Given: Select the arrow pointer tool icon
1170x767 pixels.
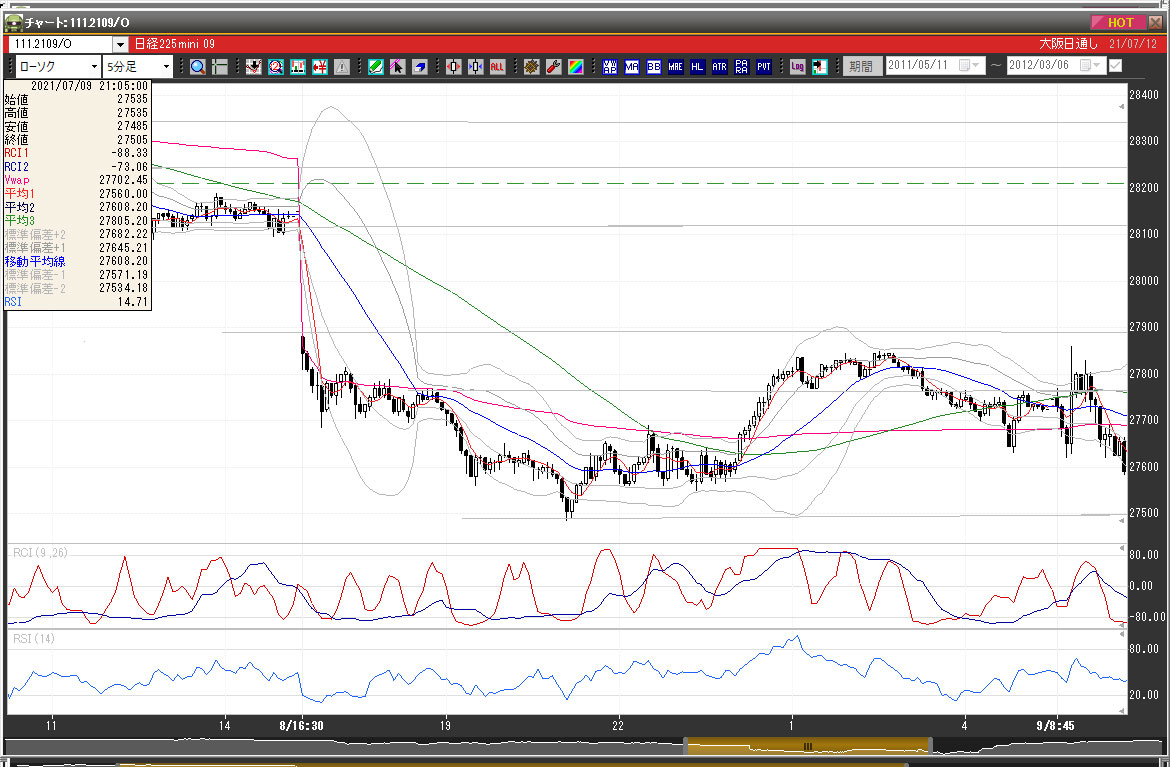Looking at the screenshot, I should [x=397, y=67].
